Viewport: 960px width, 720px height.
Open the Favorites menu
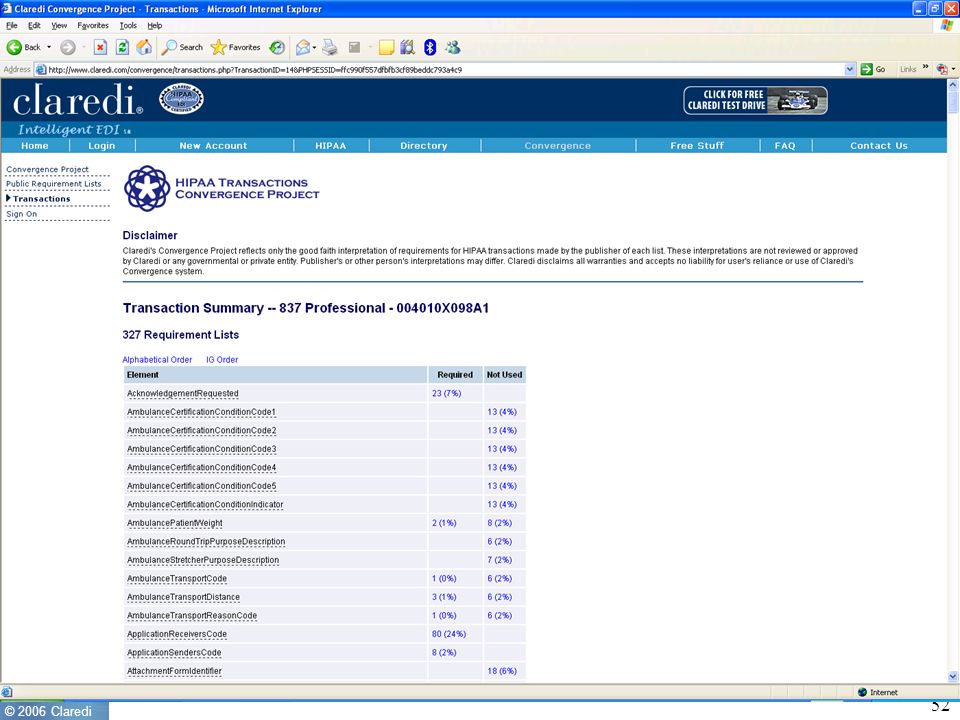click(x=93, y=26)
